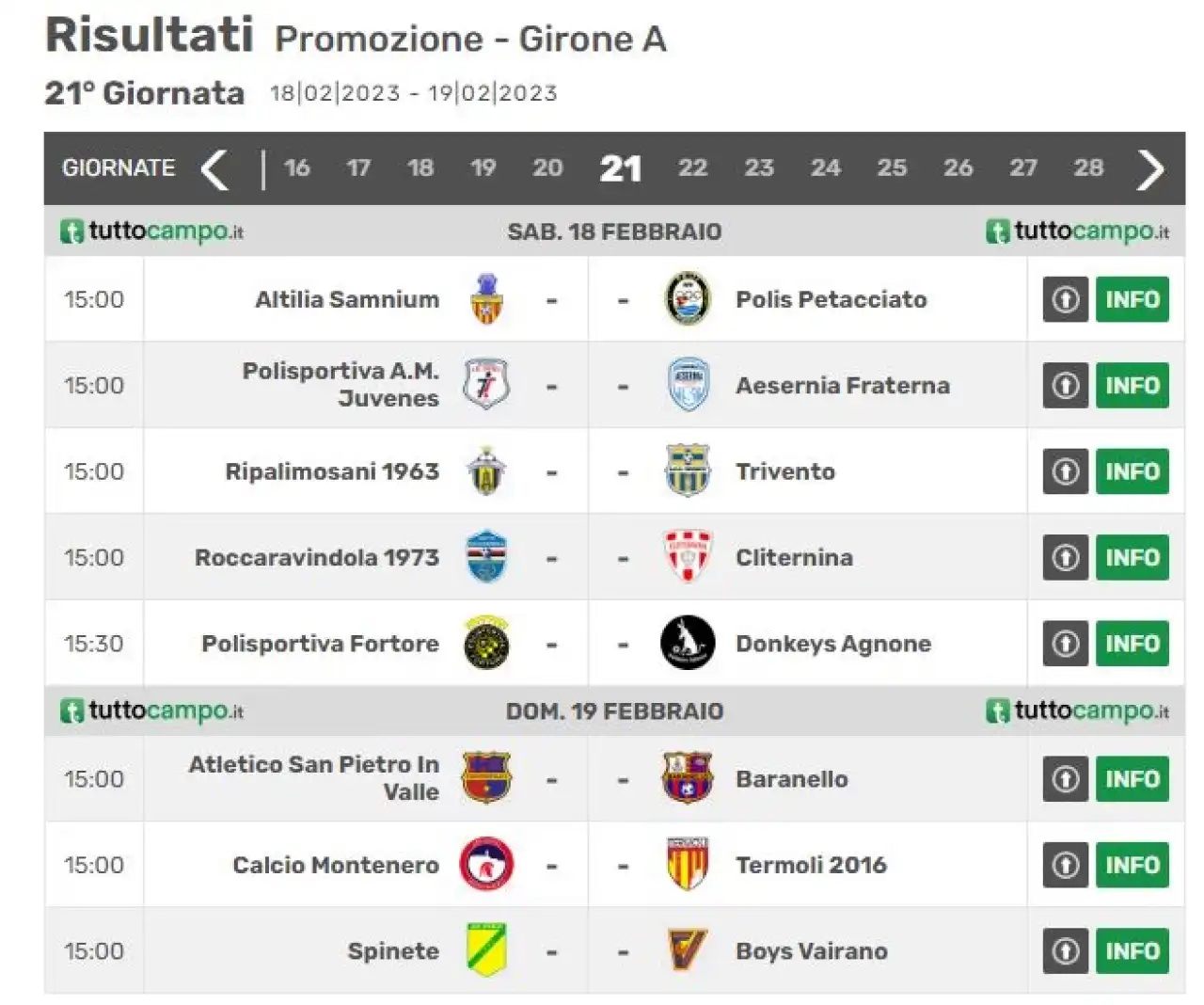1204x1005 pixels.
Task: Click the Polis Petacciato team crest
Action: (x=688, y=299)
